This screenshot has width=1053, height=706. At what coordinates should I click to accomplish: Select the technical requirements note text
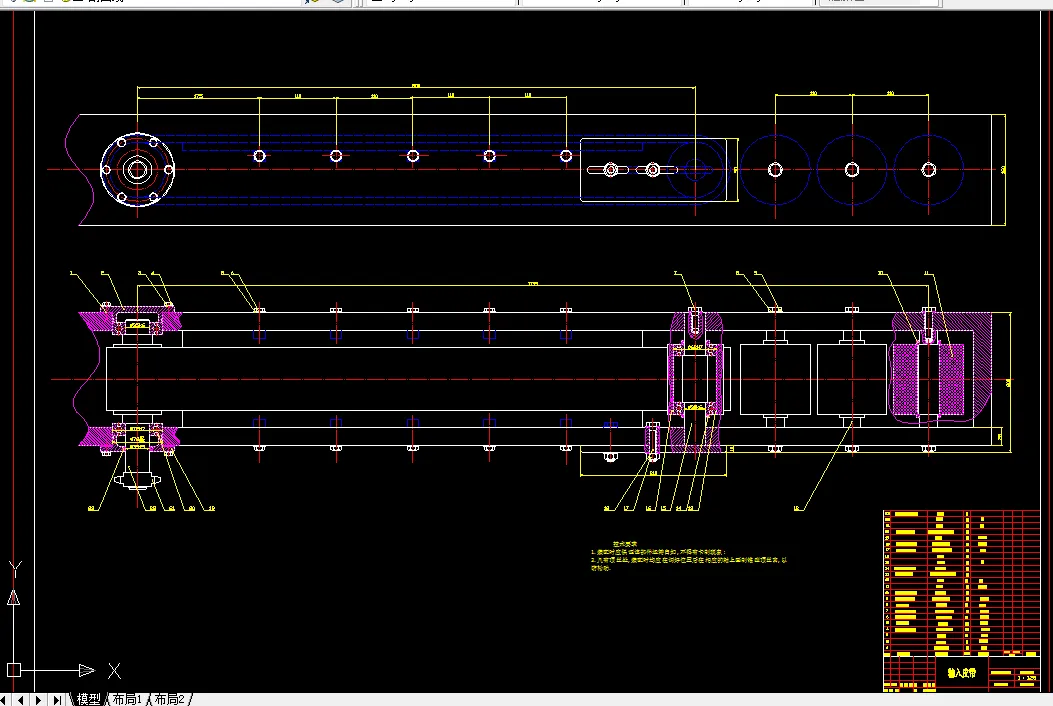click(688, 556)
